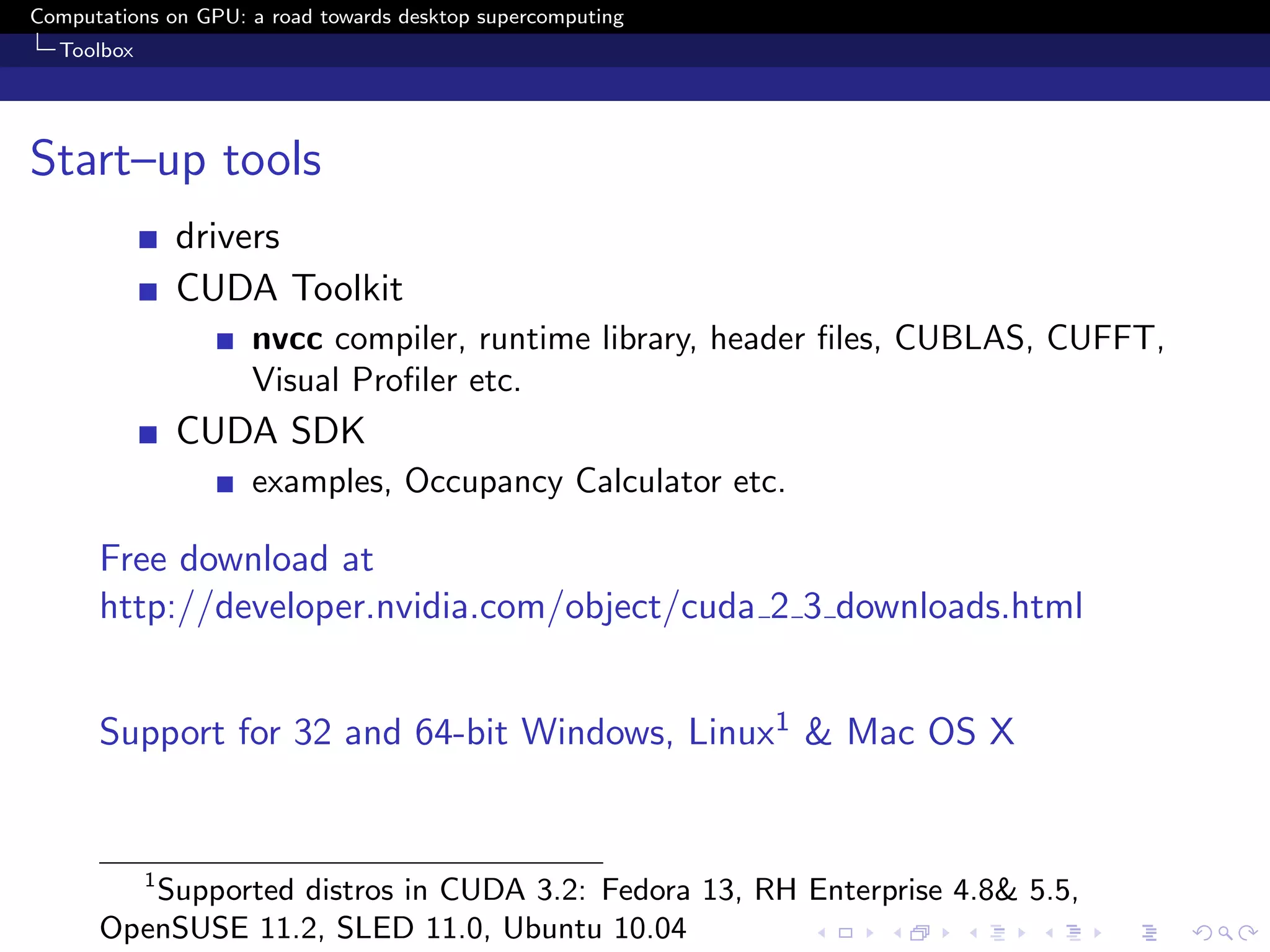Click the presentation outline icon
This screenshot has height=952, width=1270.
pos(1149,933)
